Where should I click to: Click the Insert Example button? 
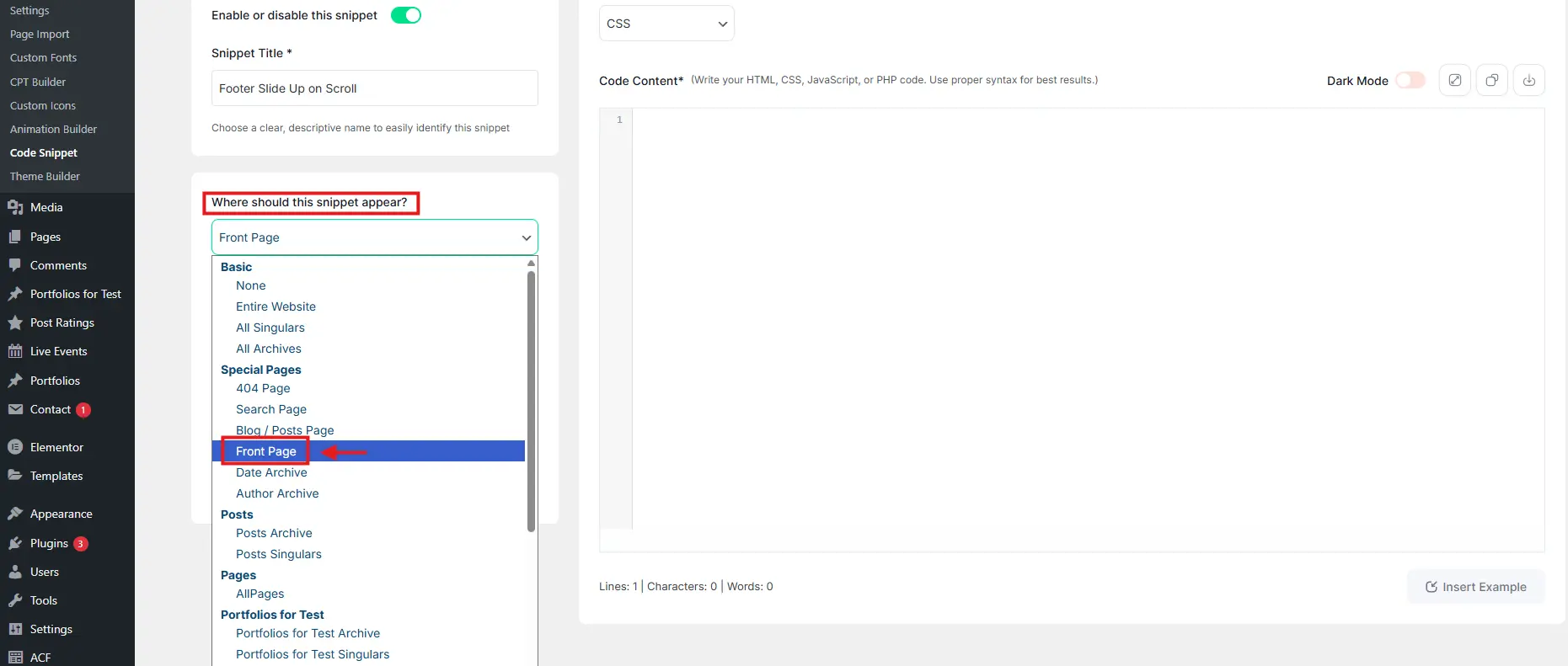pos(1475,587)
